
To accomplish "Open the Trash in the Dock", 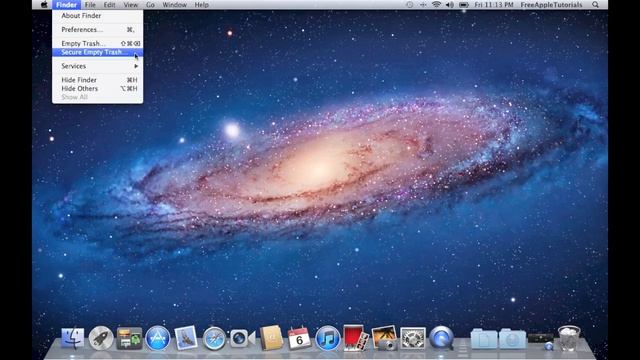I will coord(569,338).
